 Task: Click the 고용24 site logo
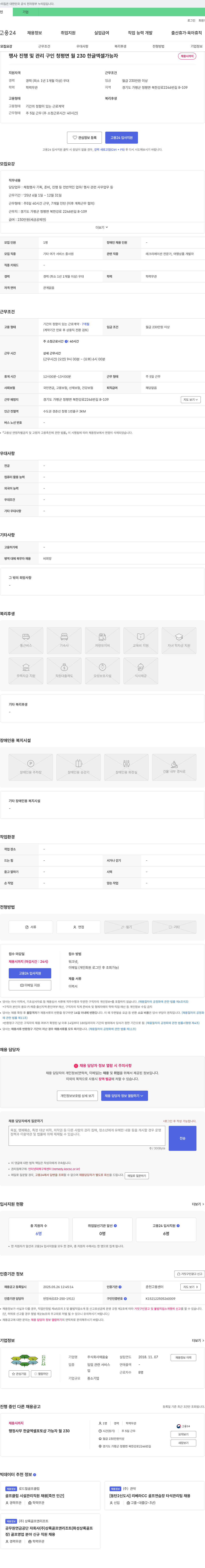(8, 33)
